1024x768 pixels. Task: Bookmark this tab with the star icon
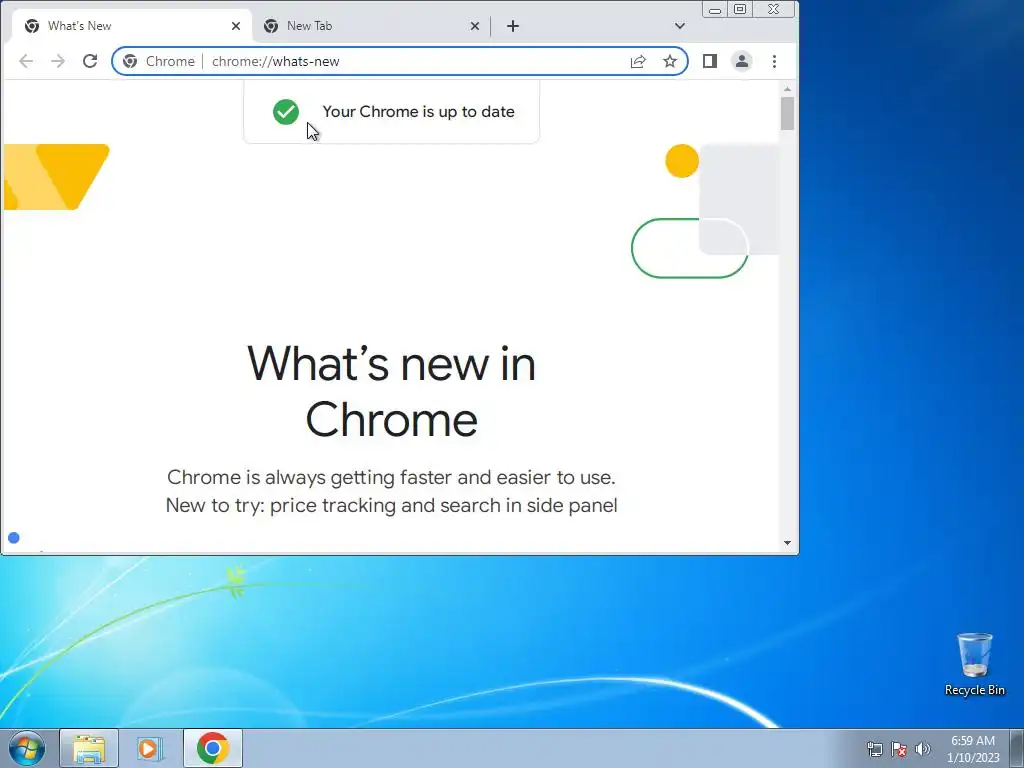(x=670, y=61)
